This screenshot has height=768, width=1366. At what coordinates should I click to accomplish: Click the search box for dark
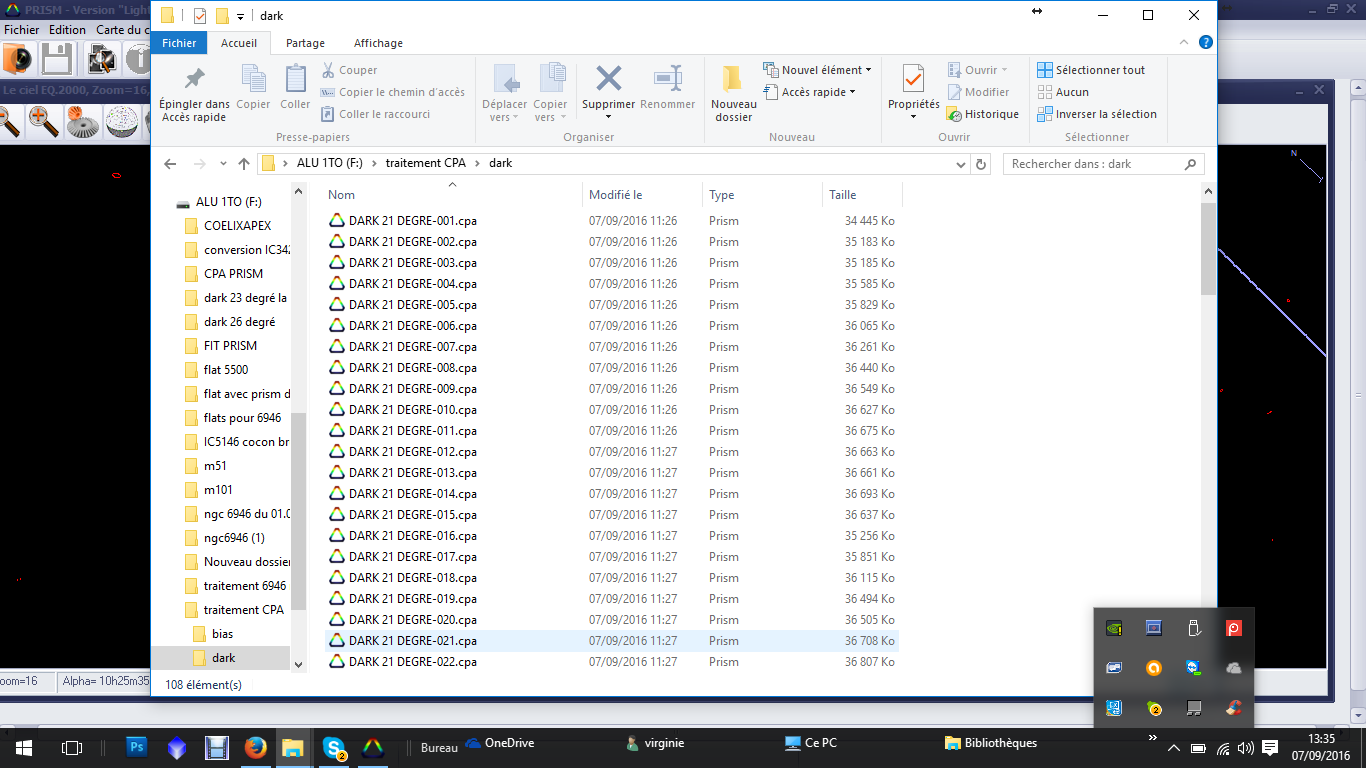(1094, 164)
